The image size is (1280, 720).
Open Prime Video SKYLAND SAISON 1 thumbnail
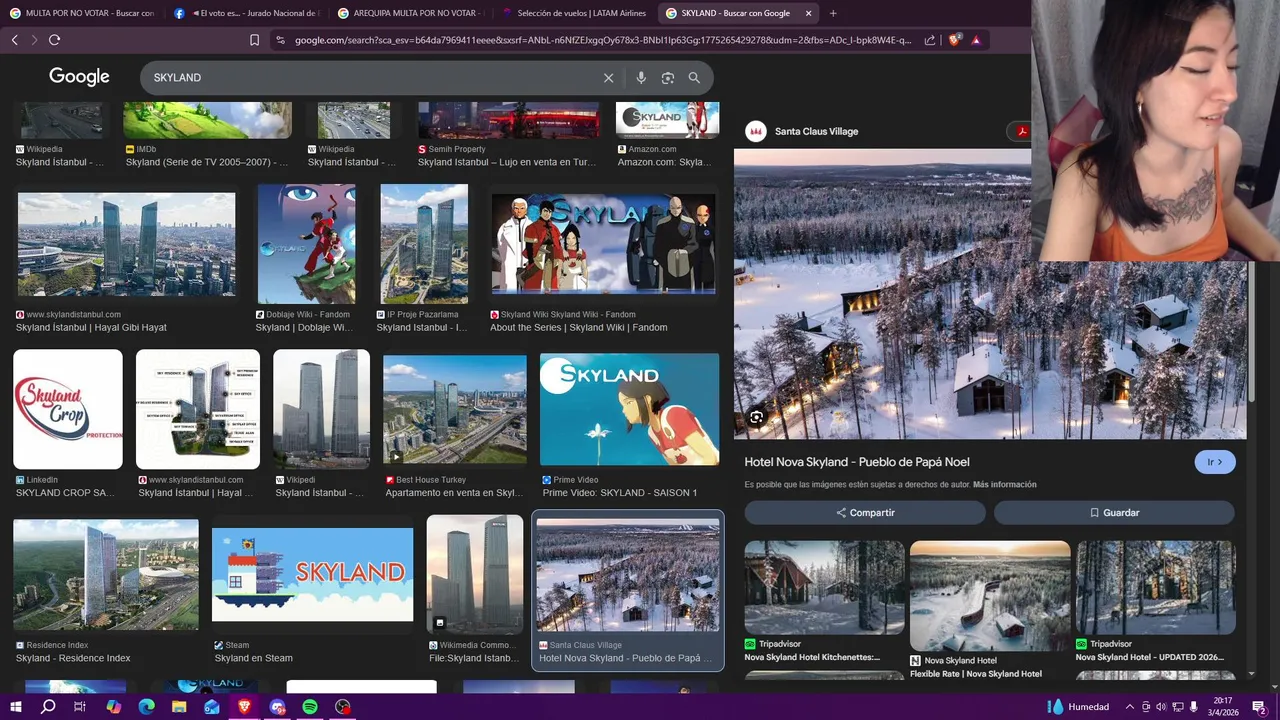(629, 409)
